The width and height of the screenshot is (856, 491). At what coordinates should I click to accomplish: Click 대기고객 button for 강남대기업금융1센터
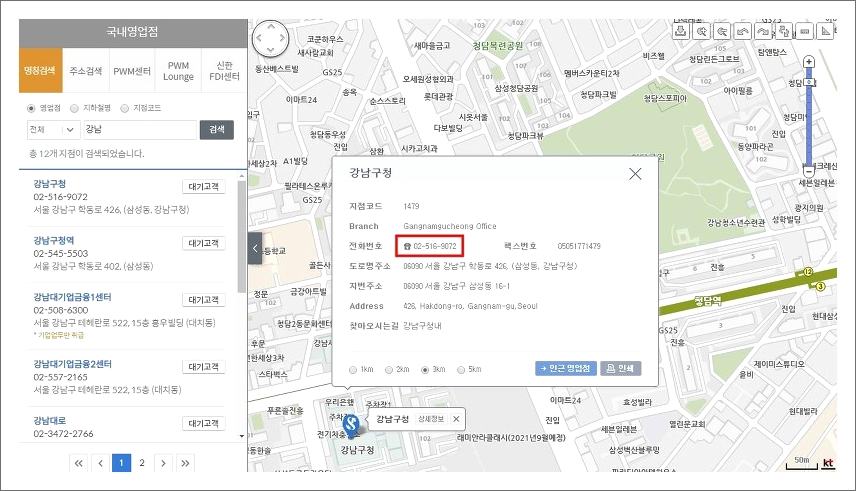coord(204,300)
